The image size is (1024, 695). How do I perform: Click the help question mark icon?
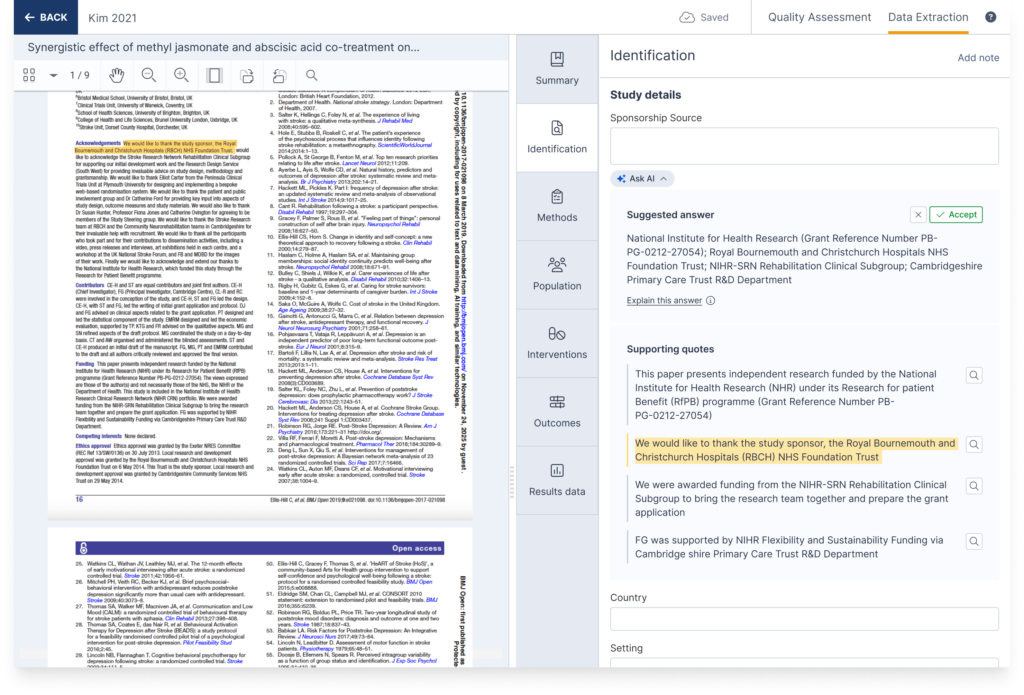click(x=990, y=17)
